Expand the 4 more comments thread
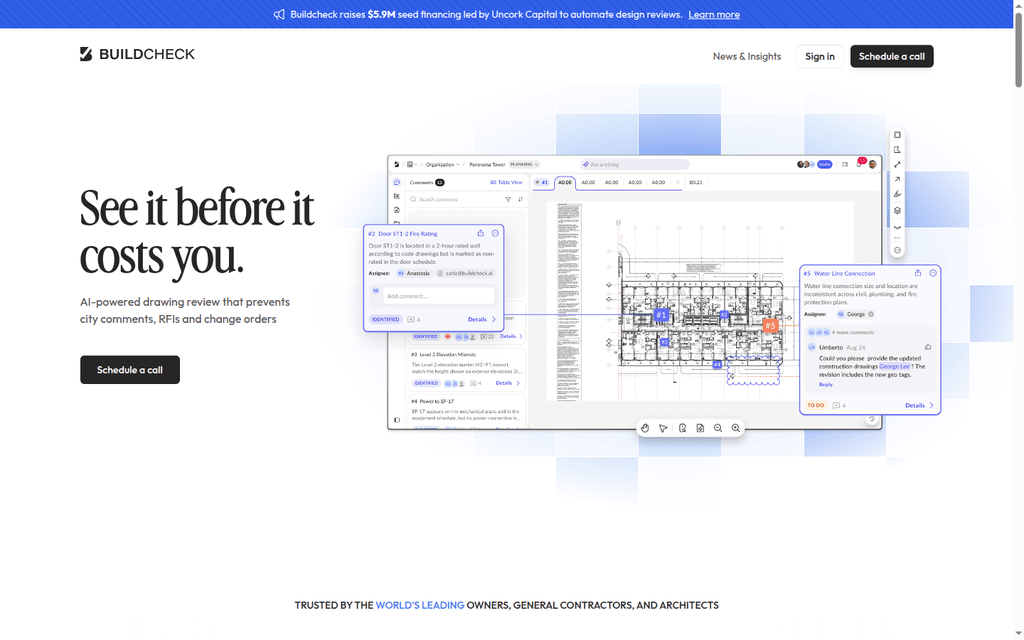The image size is (1024, 640). click(853, 332)
